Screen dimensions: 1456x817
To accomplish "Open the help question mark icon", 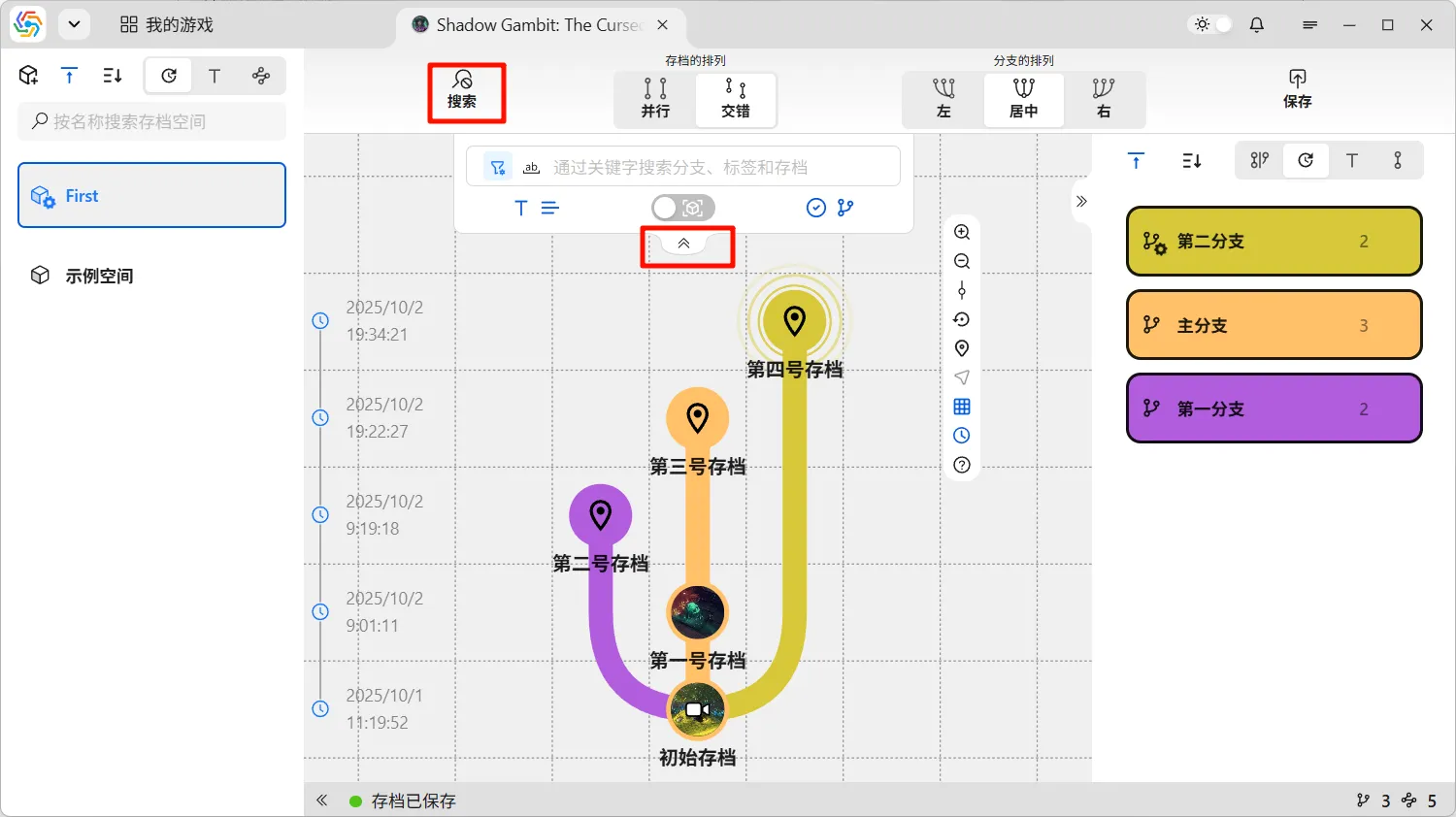I will pos(962,465).
